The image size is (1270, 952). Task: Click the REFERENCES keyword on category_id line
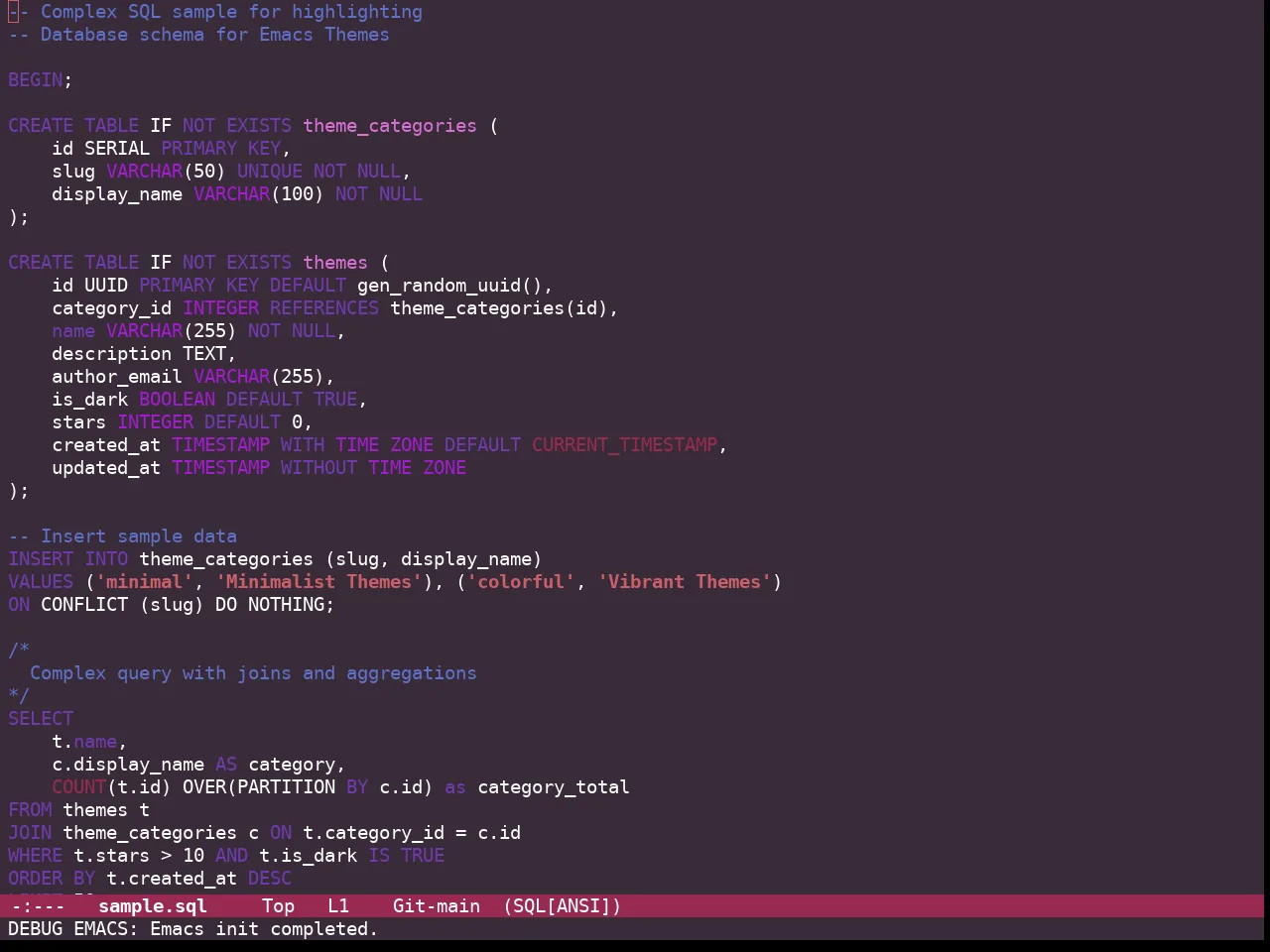324,307
